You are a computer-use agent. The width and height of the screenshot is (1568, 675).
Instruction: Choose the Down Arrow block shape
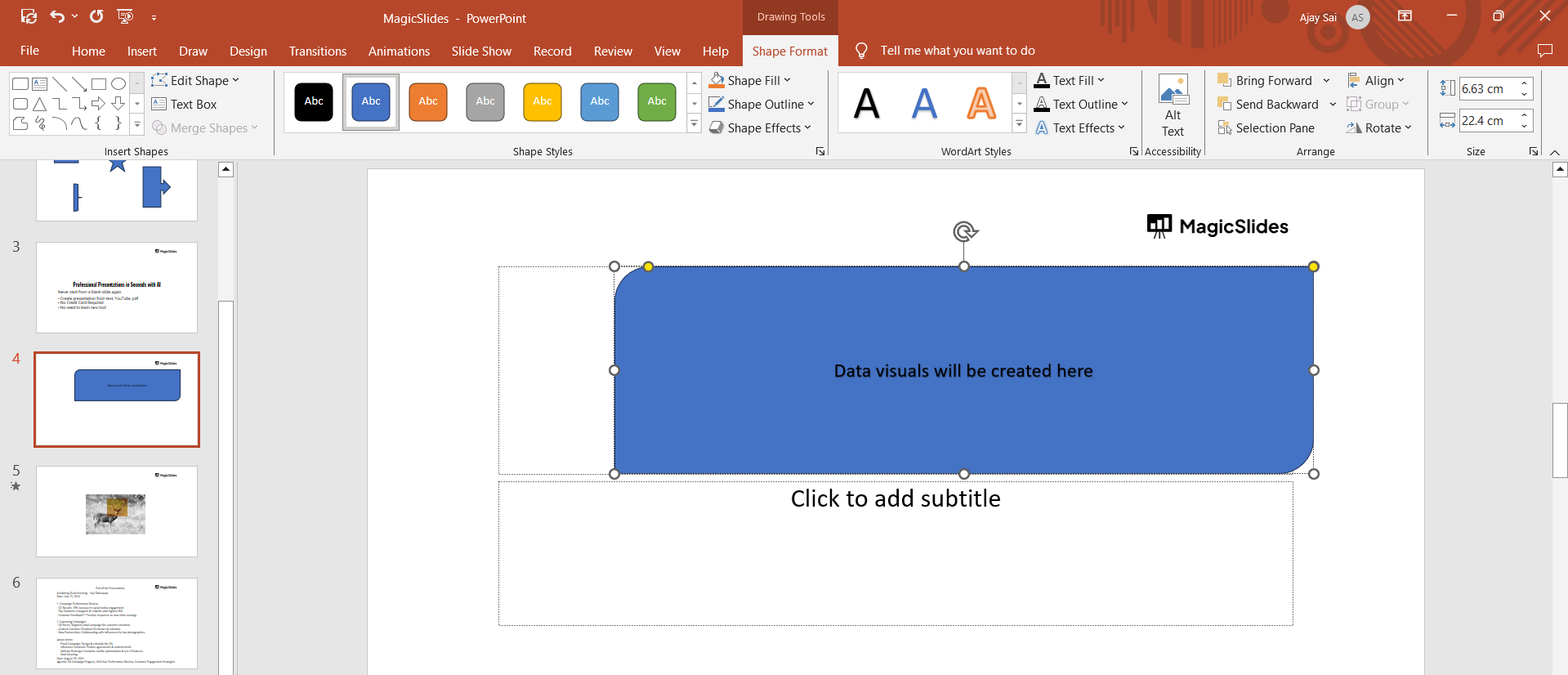tap(118, 104)
